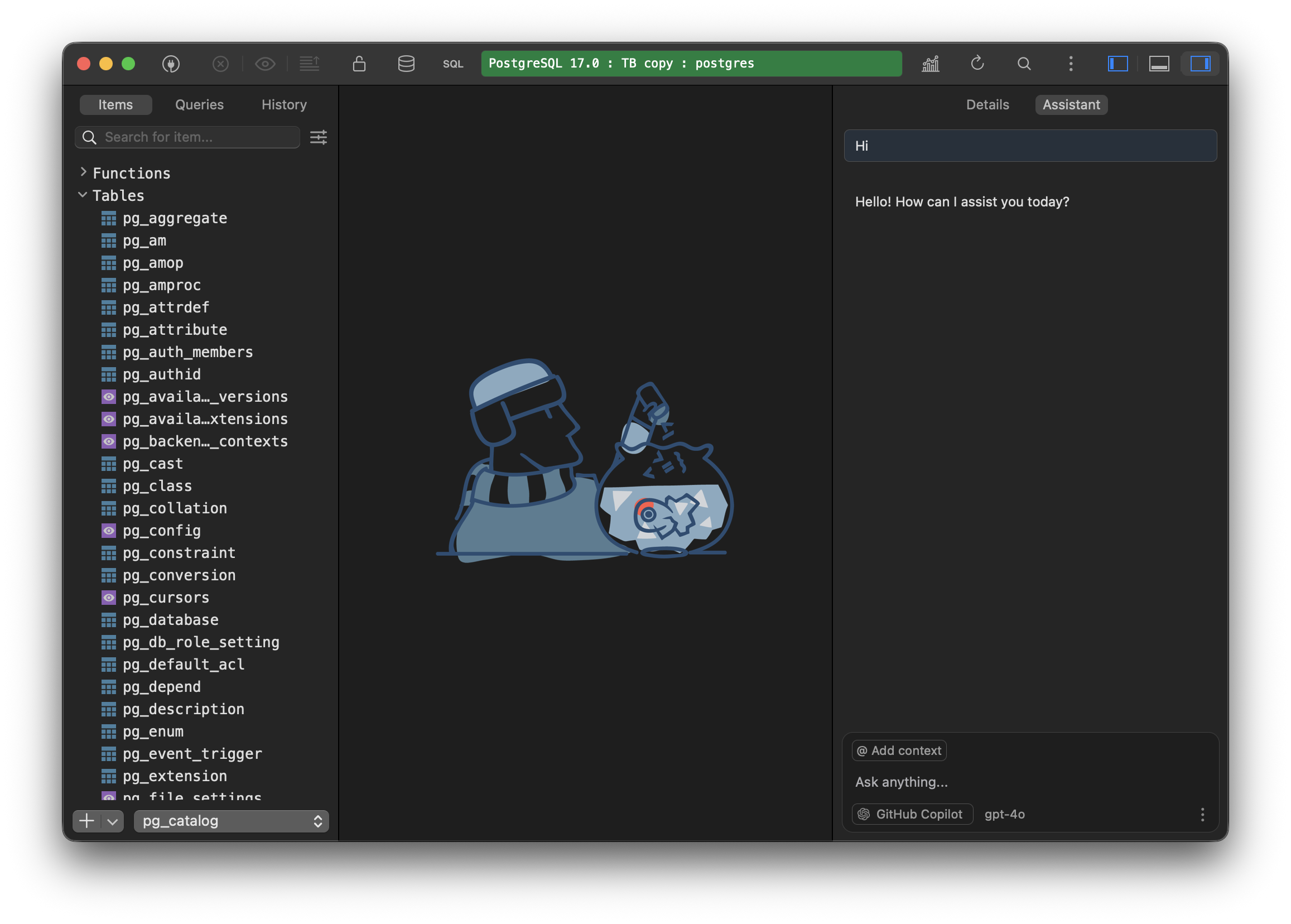Click the refresh arrow icon
The height and width of the screenshot is (924, 1291).
977,63
